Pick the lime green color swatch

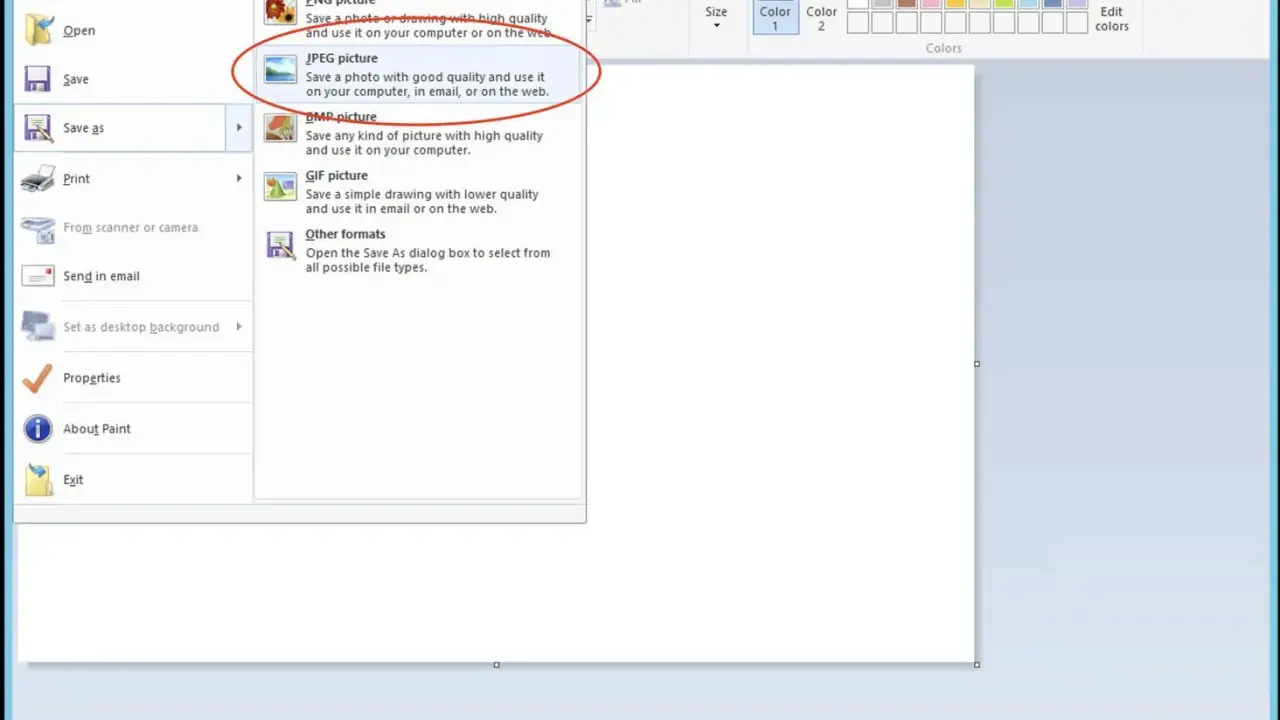pos(1003,3)
